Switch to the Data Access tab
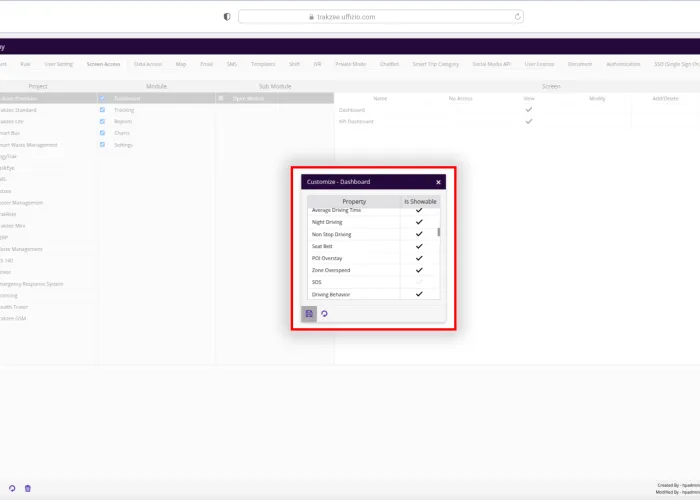Image resolution: width=700 pixels, height=500 pixels. click(x=148, y=63)
